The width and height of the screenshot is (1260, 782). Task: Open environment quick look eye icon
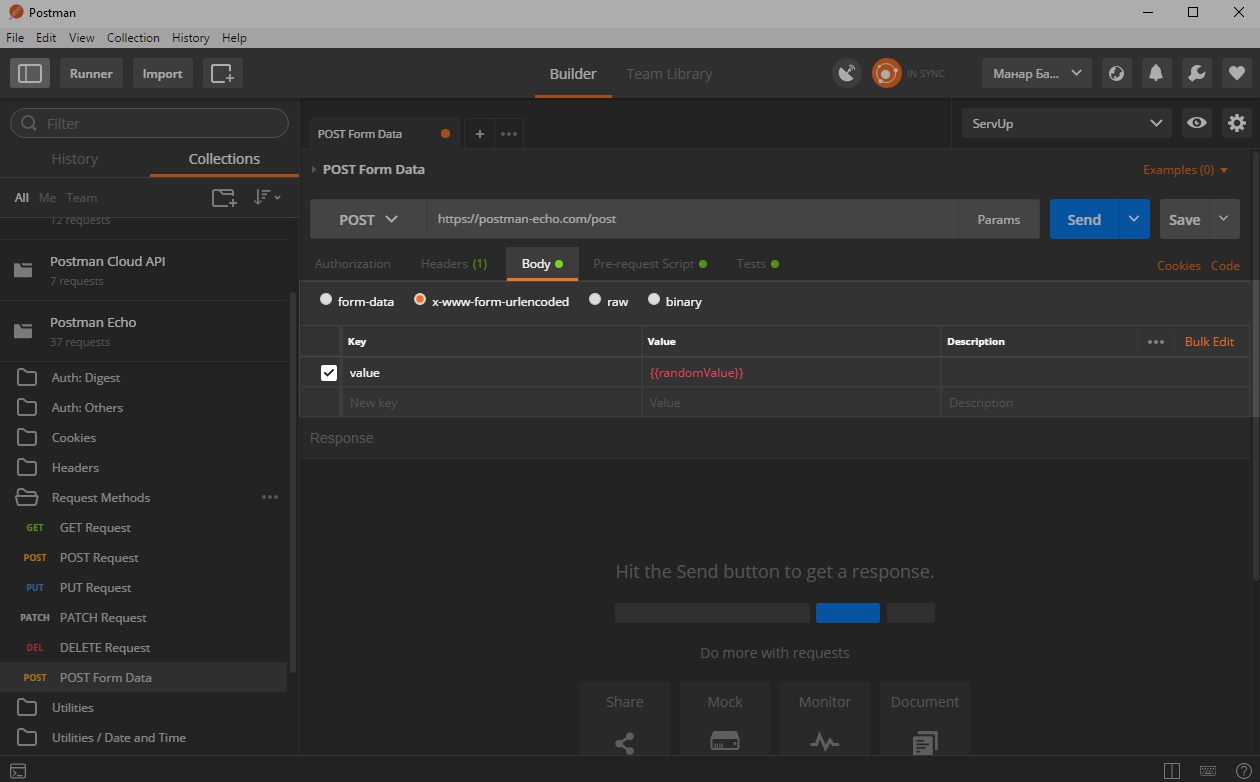pyautogui.click(x=1196, y=123)
